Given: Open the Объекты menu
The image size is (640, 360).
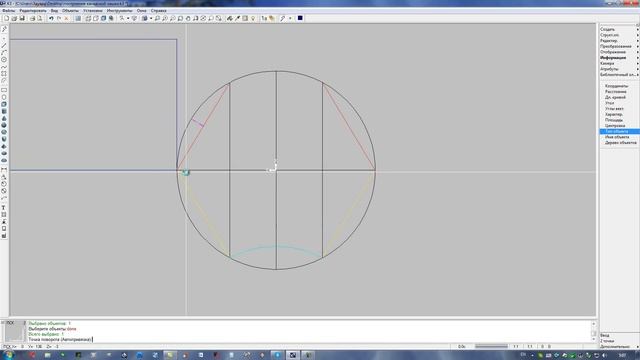Looking at the screenshot, I should point(70,11).
